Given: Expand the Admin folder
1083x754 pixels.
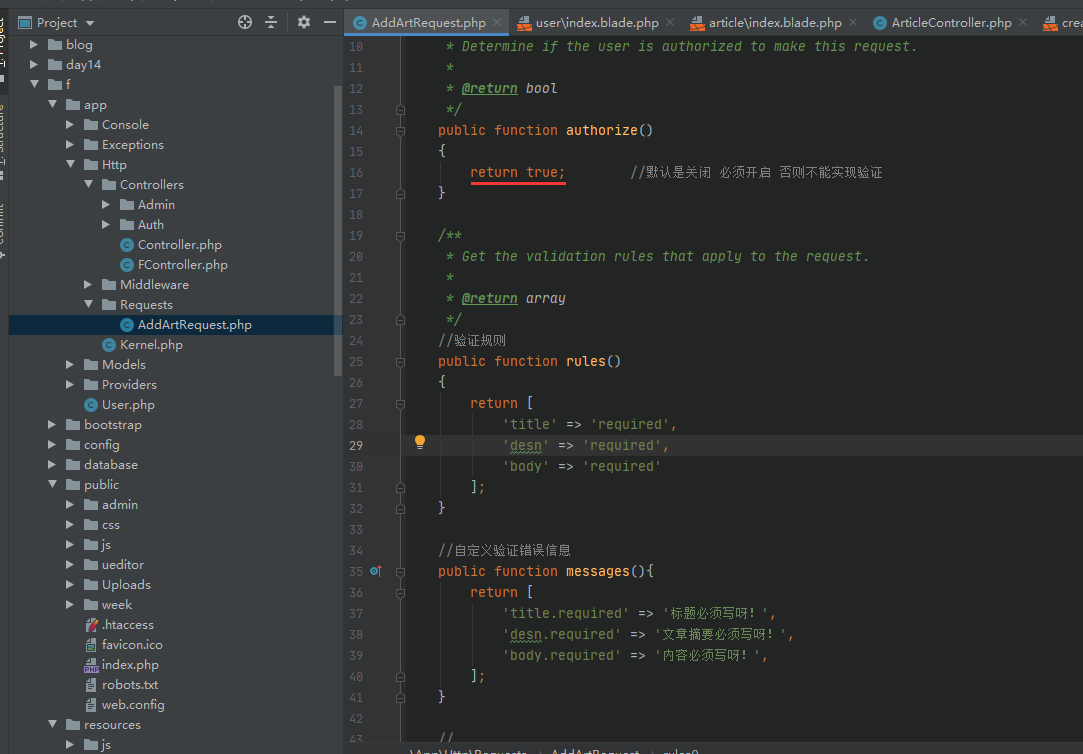Looking at the screenshot, I should (106, 204).
